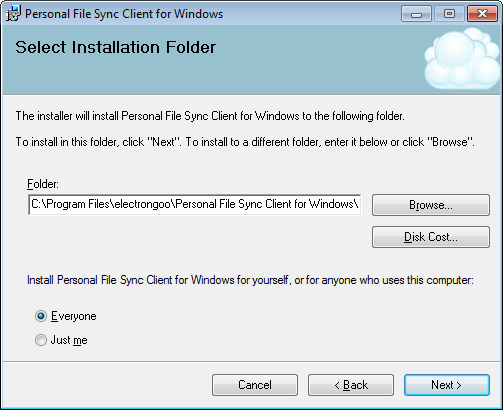Select the Everyone radio button
Viewport: 503px width, 410px height.
41,316
